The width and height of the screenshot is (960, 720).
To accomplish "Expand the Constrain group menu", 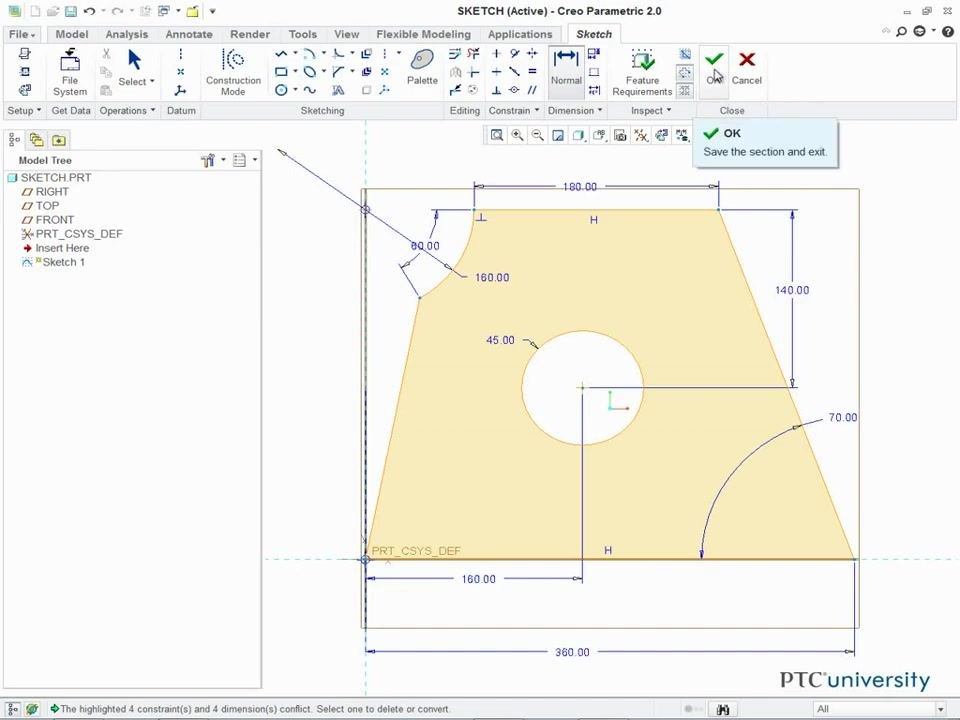I will pos(514,111).
